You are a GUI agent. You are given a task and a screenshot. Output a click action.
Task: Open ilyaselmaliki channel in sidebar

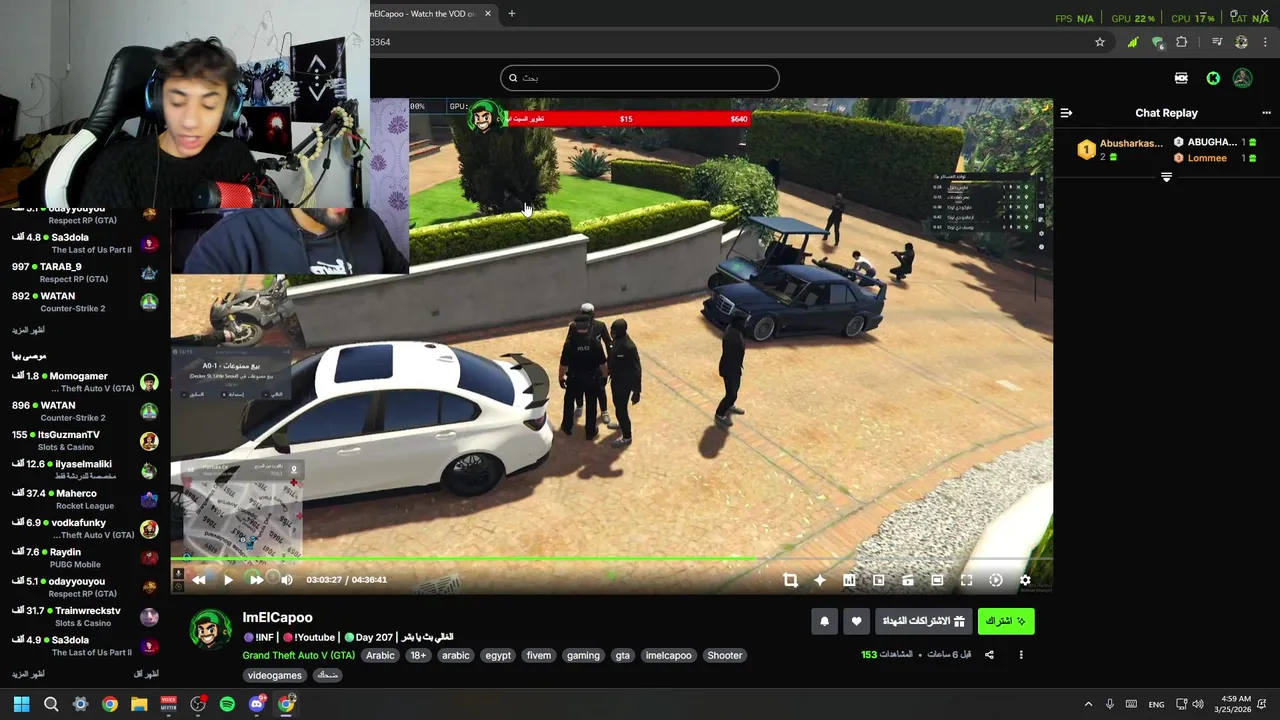point(85,470)
